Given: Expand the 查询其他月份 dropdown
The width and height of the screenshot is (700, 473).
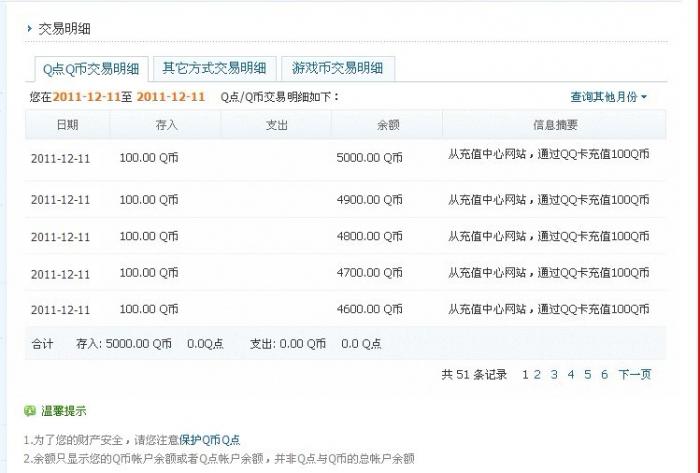Looking at the screenshot, I should (x=608, y=97).
